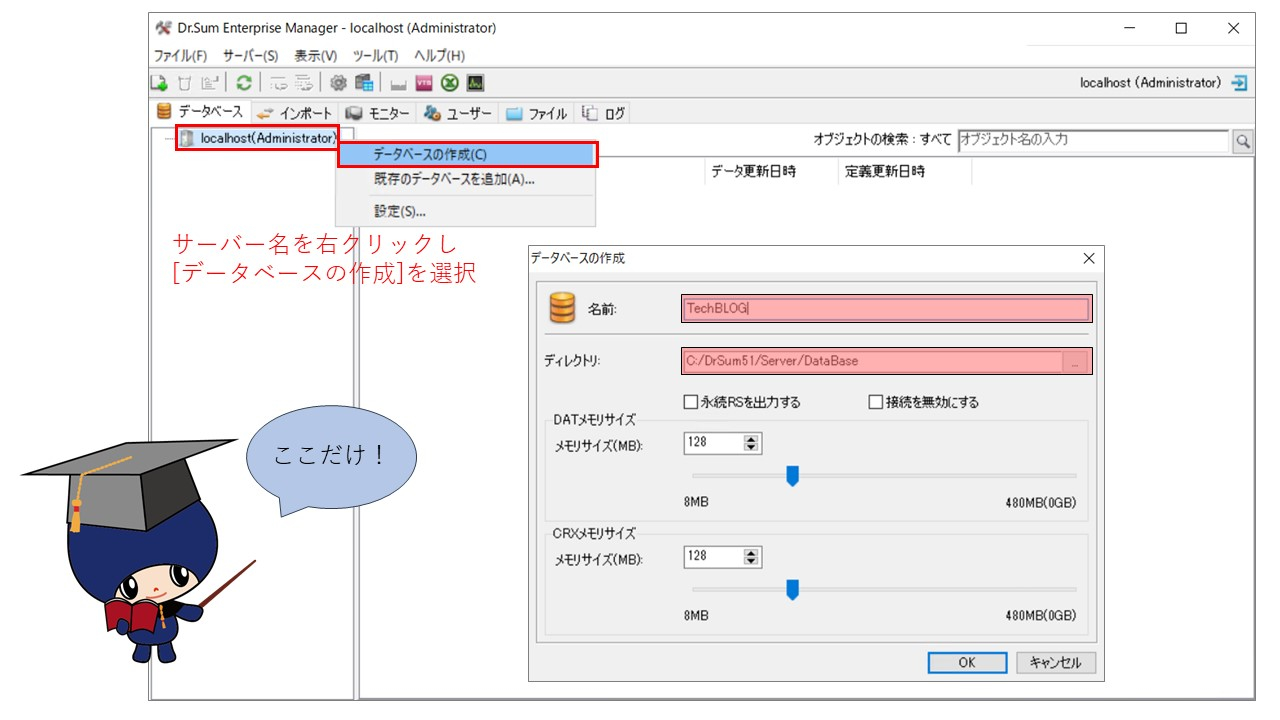
Task: Click the logout arrow icon at top right
Action: 1240,83
